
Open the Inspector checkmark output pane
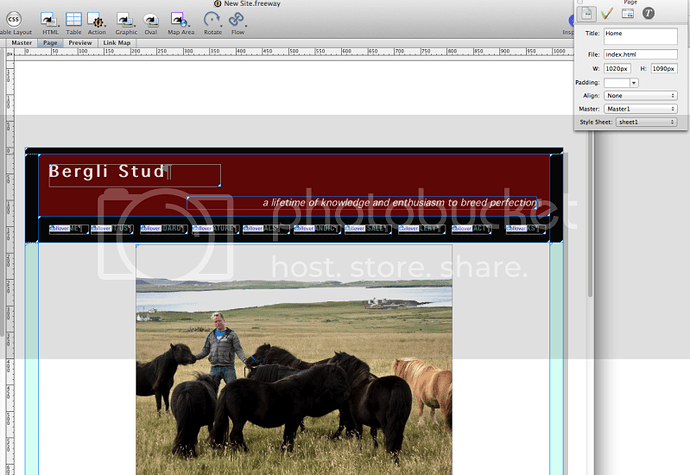[x=607, y=14]
